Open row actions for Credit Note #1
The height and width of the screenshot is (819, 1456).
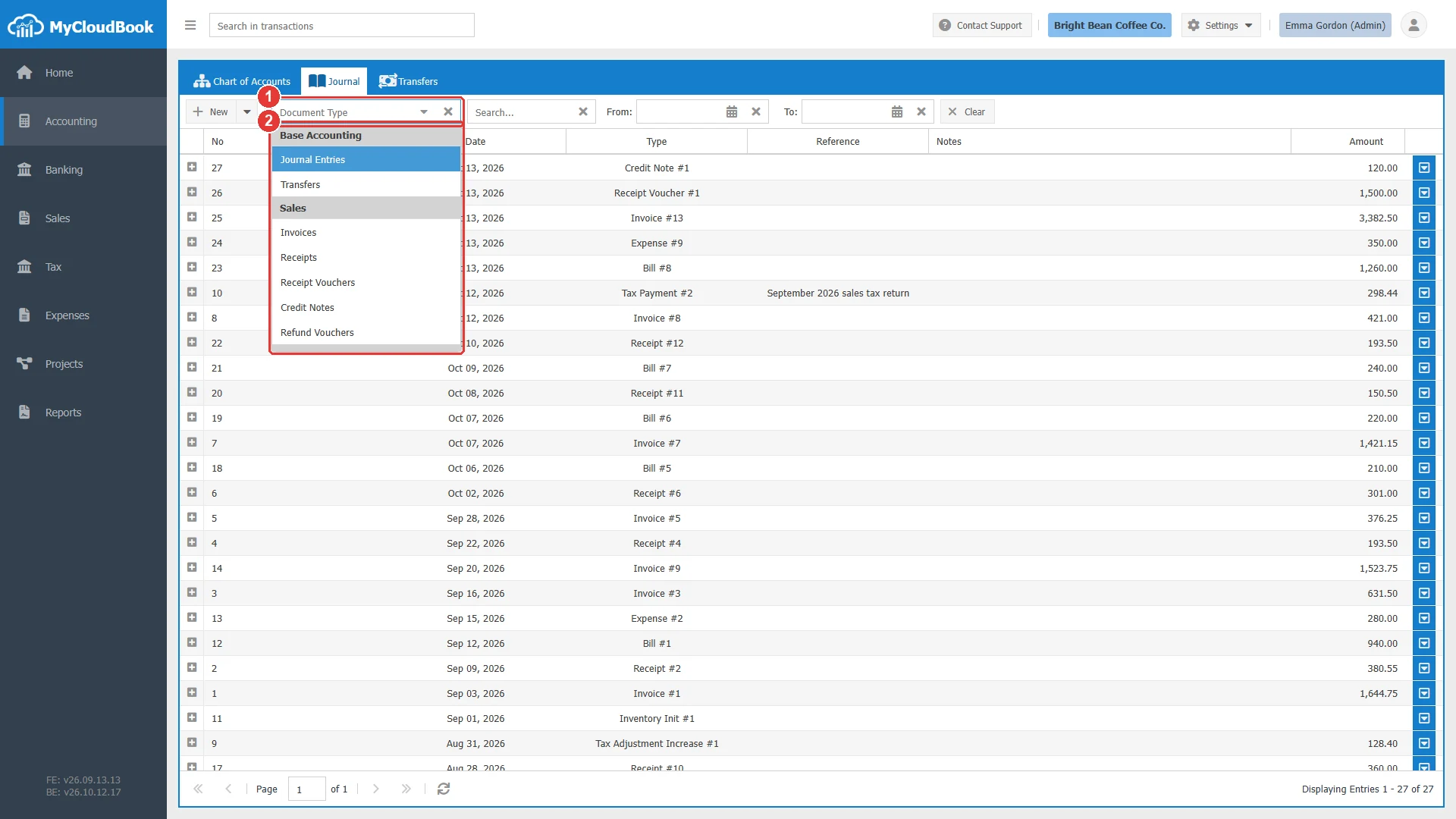1424,168
